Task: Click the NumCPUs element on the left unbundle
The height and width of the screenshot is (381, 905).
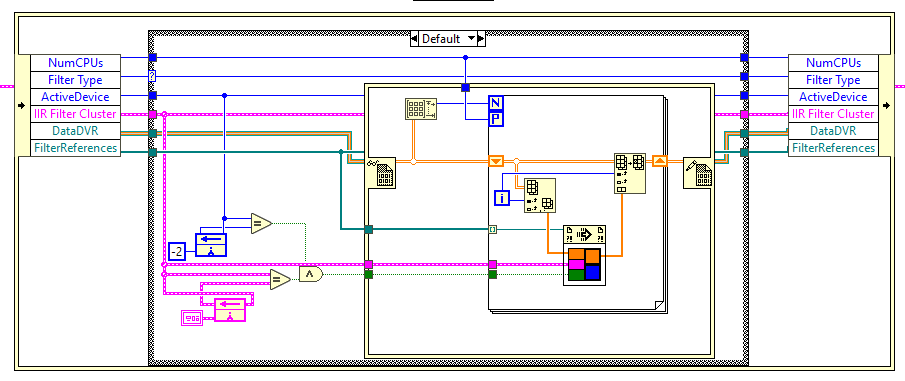Action: pyautogui.click(x=75, y=62)
